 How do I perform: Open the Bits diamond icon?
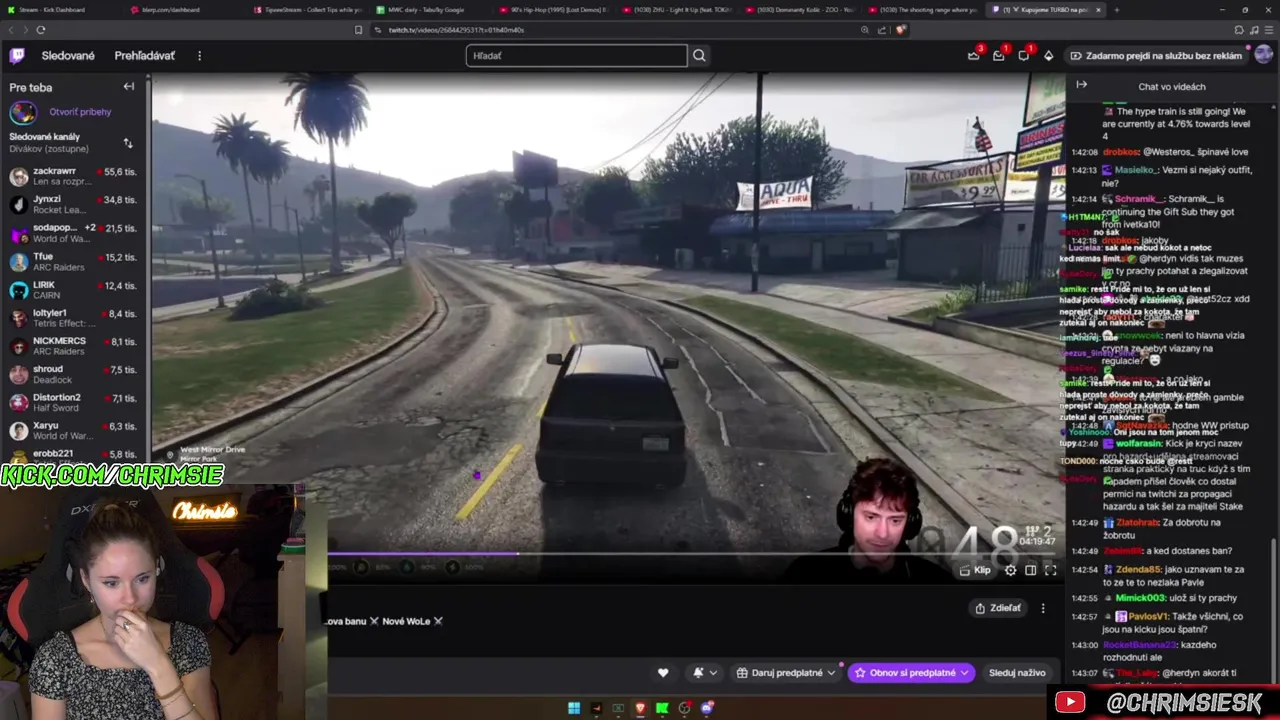tap(1048, 55)
